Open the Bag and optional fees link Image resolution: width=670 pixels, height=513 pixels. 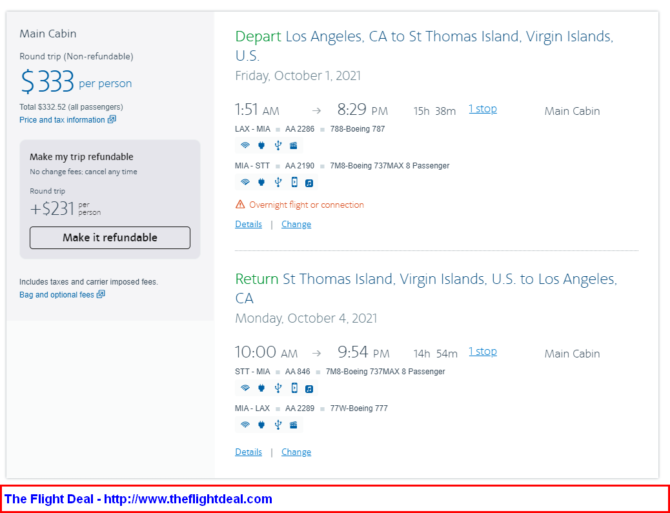click(62, 295)
